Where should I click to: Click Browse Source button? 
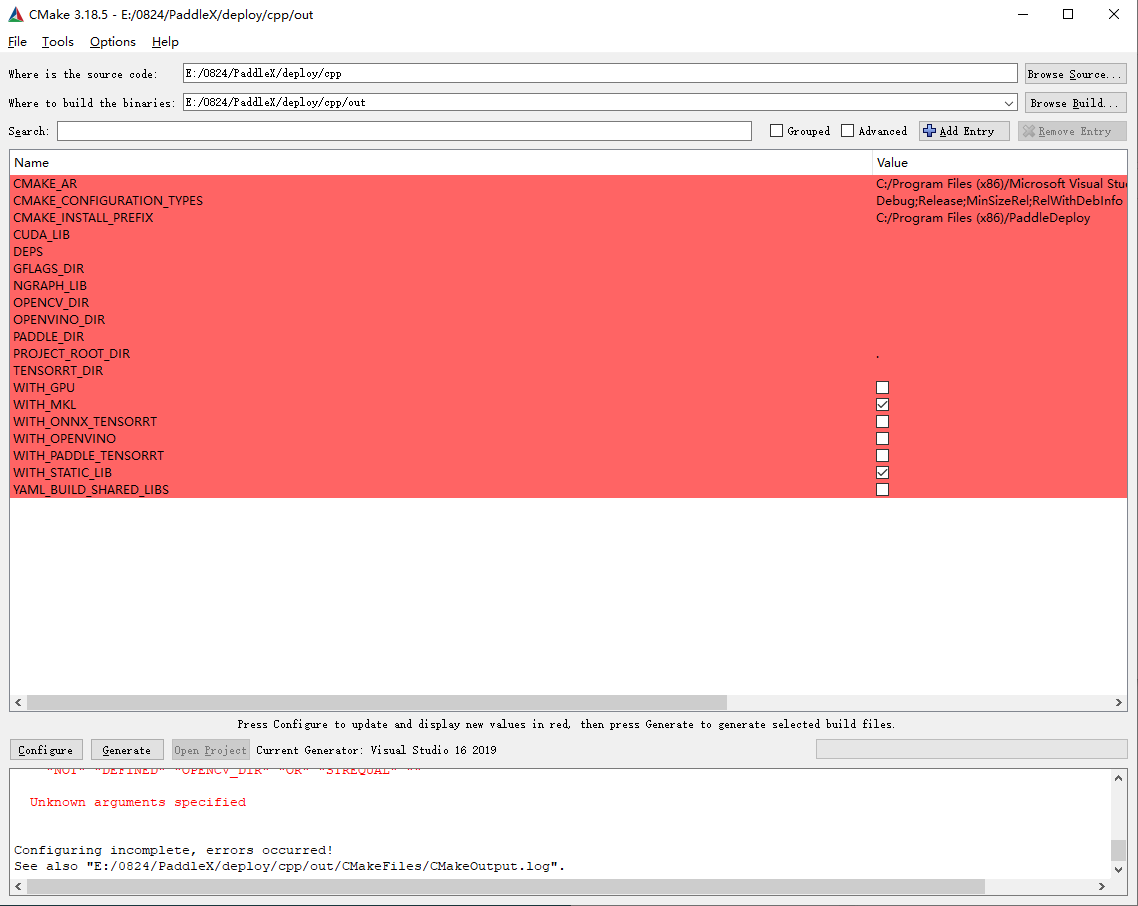1075,74
